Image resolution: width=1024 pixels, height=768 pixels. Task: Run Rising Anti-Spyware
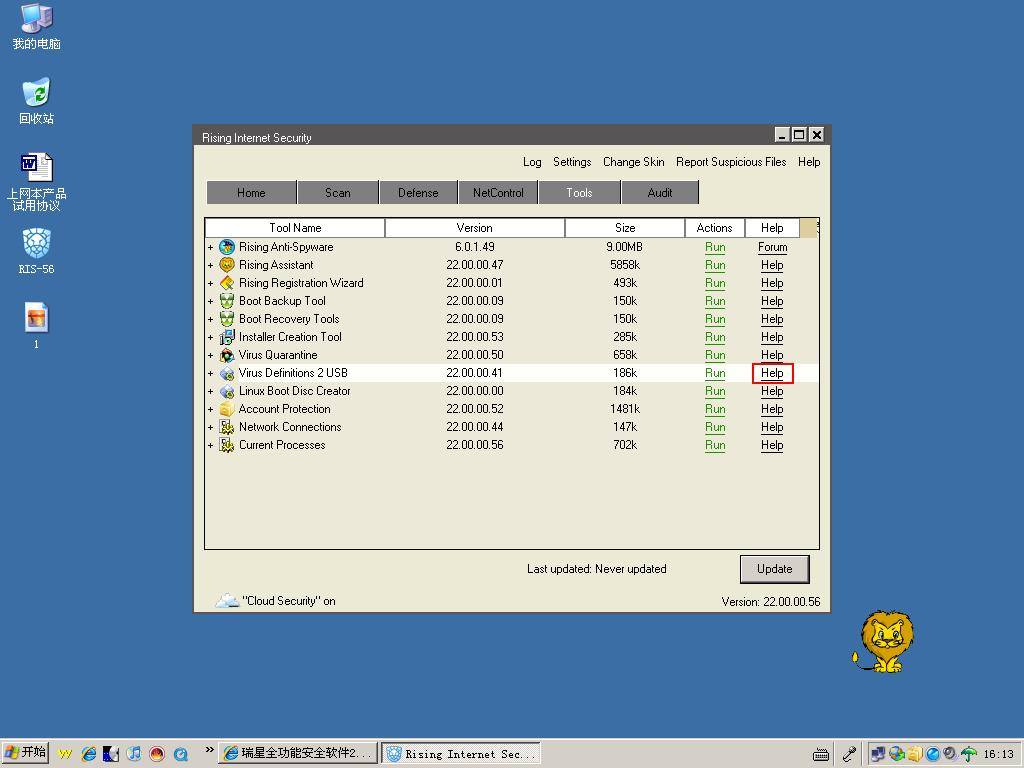click(715, 248)
